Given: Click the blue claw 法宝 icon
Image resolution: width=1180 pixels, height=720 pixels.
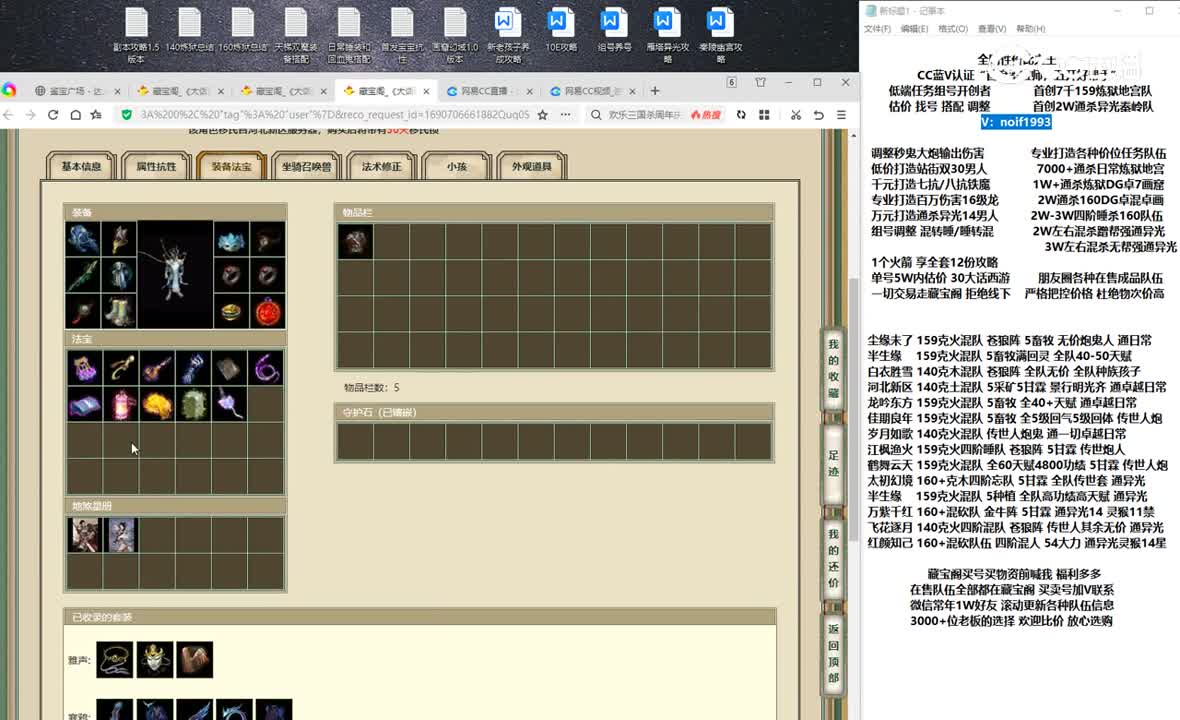Looking at the screenshot, I should pyautogui.click(x=193, y=368).
